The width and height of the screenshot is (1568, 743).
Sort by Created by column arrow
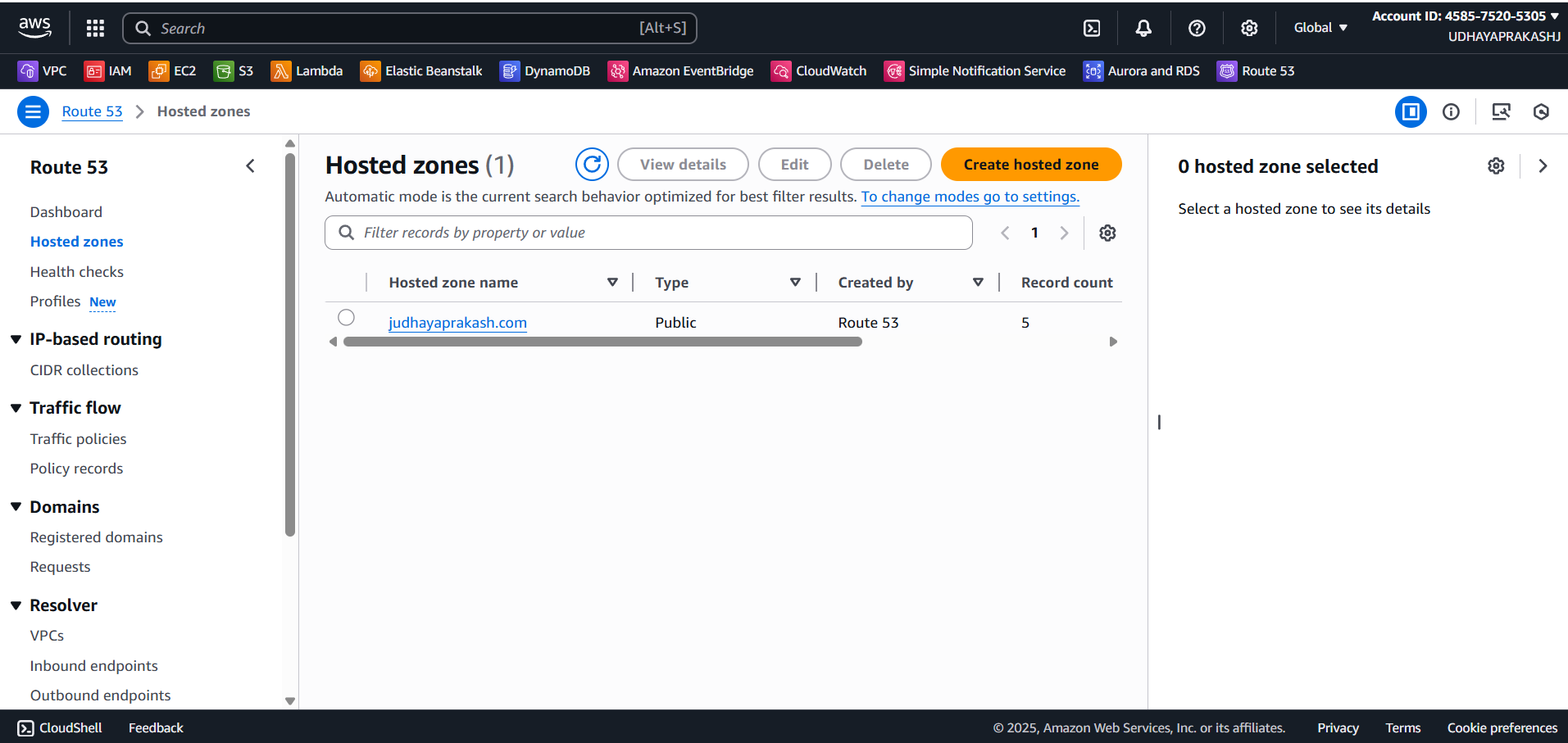click(x=978, y=283)
